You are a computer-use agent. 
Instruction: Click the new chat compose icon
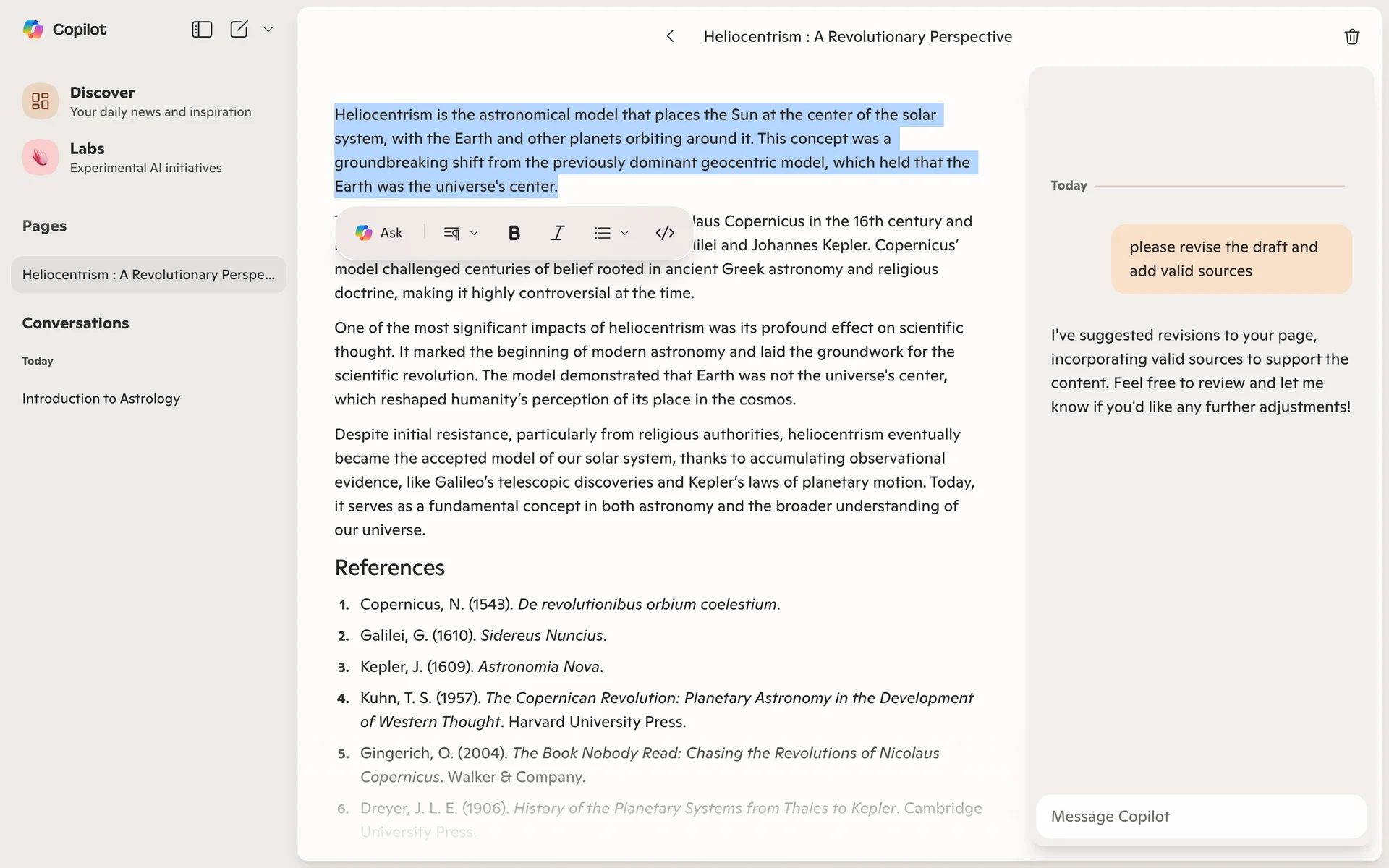[x=239, y=29]
